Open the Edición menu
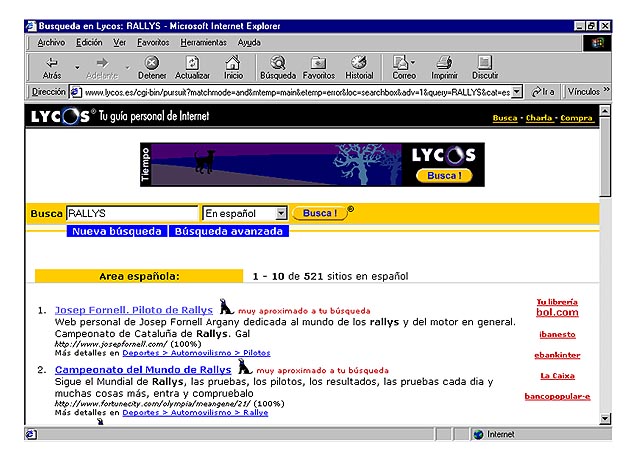 point(89,42)
